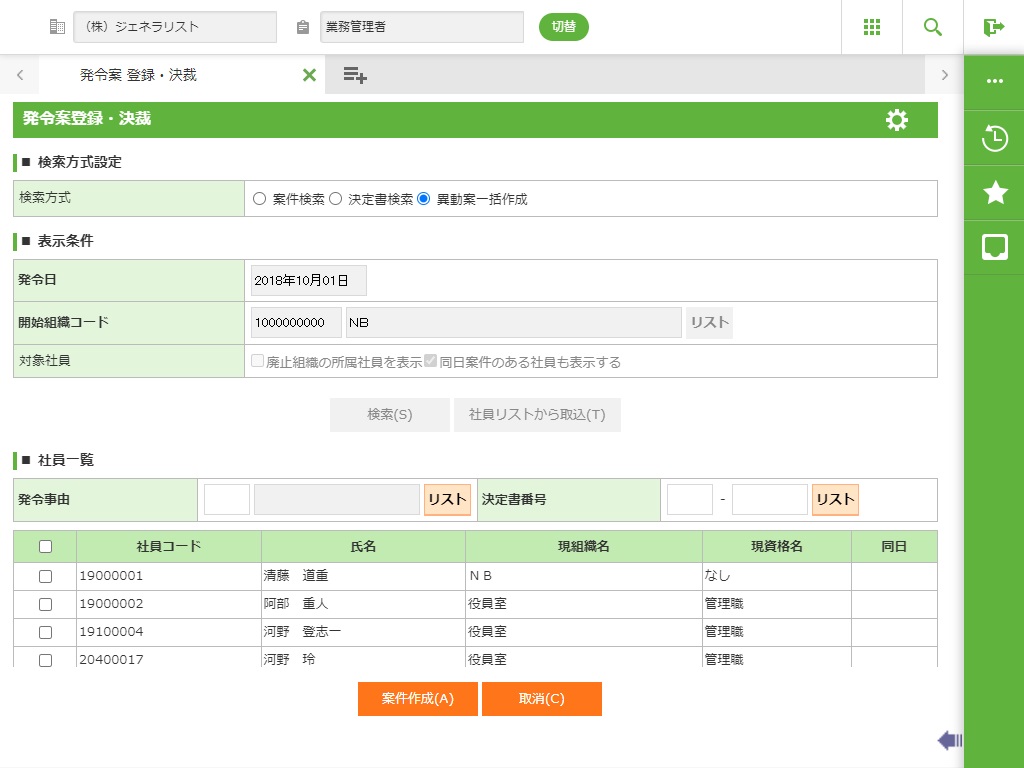Click the search magnifier icon
Image resolution: width=1024 pixels, height=768 pixels.
click(933, 27)
